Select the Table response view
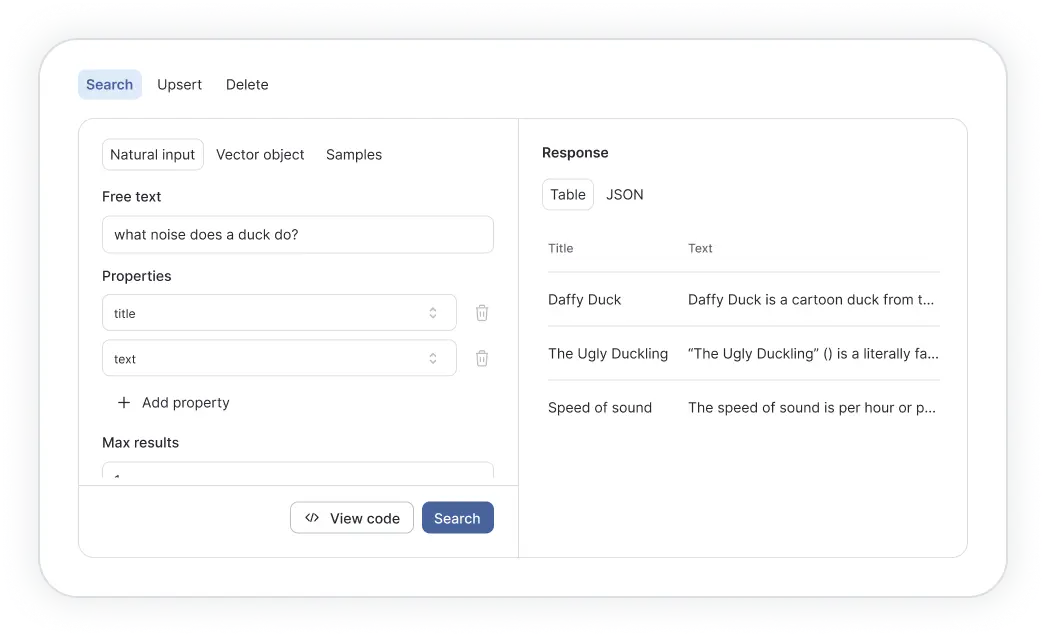This screenshot has width=1044, height=634. [x=567, y=195]
